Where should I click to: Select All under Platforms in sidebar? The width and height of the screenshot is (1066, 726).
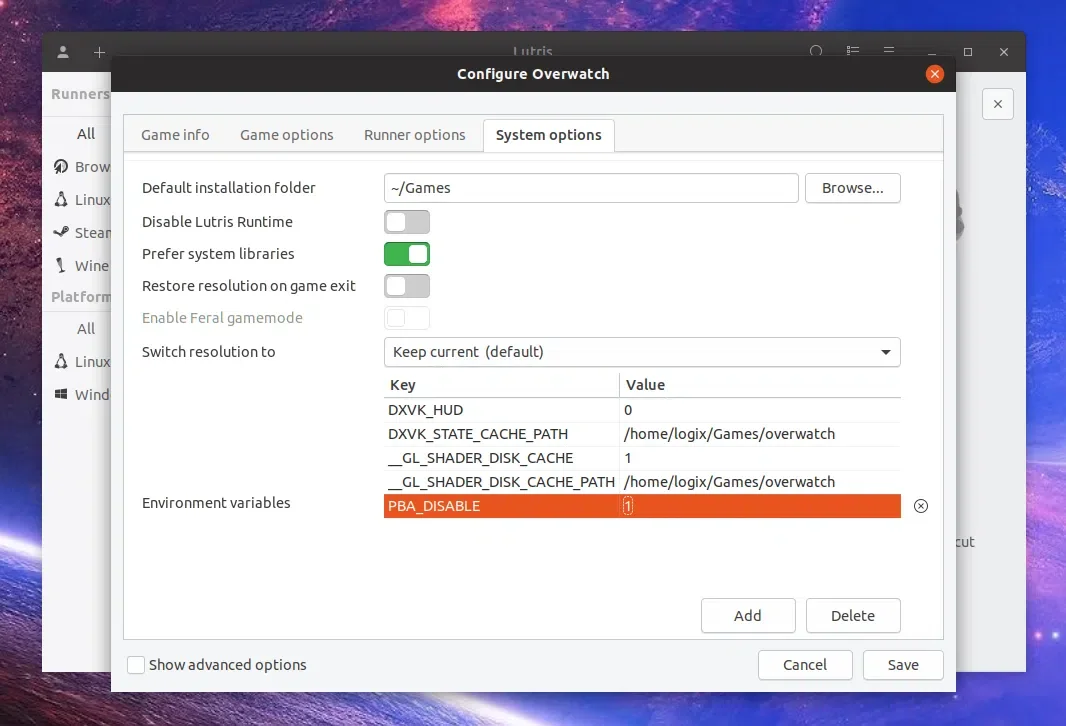pos(86,329)
